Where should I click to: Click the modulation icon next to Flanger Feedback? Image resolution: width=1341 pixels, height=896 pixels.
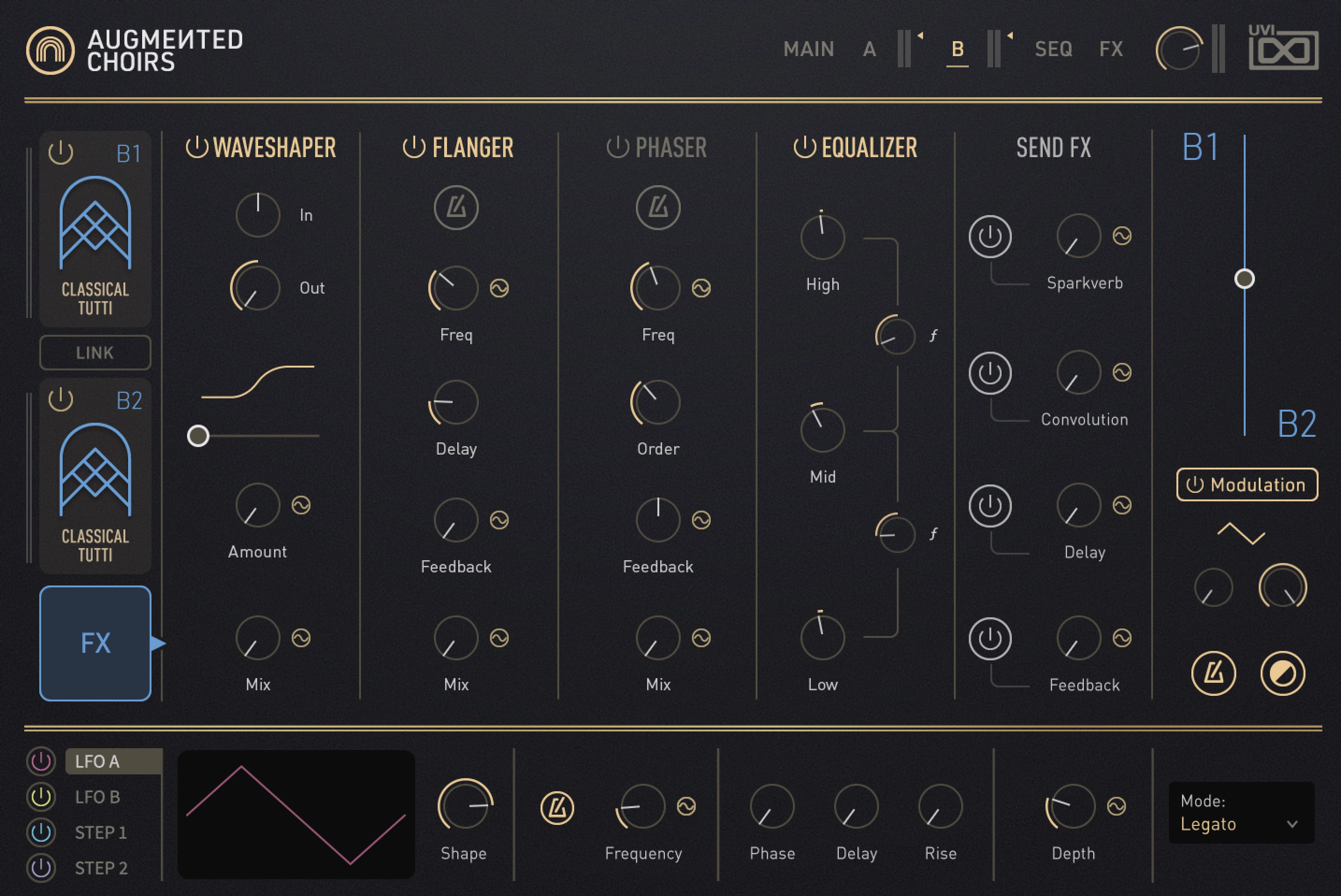point(499,520)
